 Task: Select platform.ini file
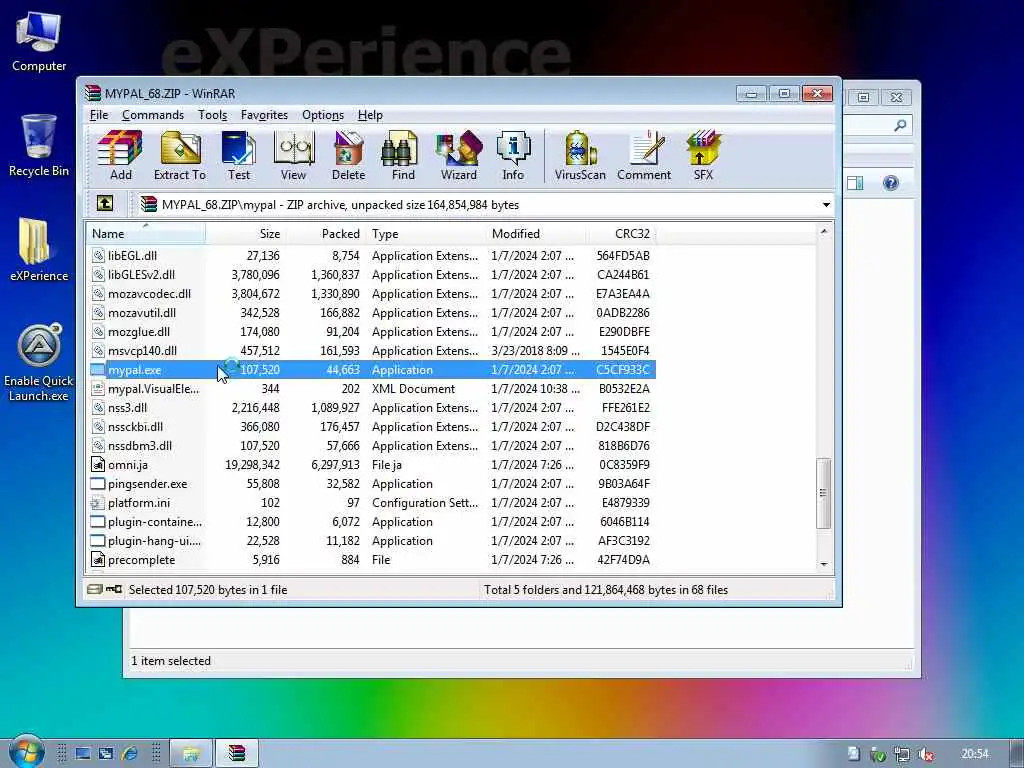[371, 502]
